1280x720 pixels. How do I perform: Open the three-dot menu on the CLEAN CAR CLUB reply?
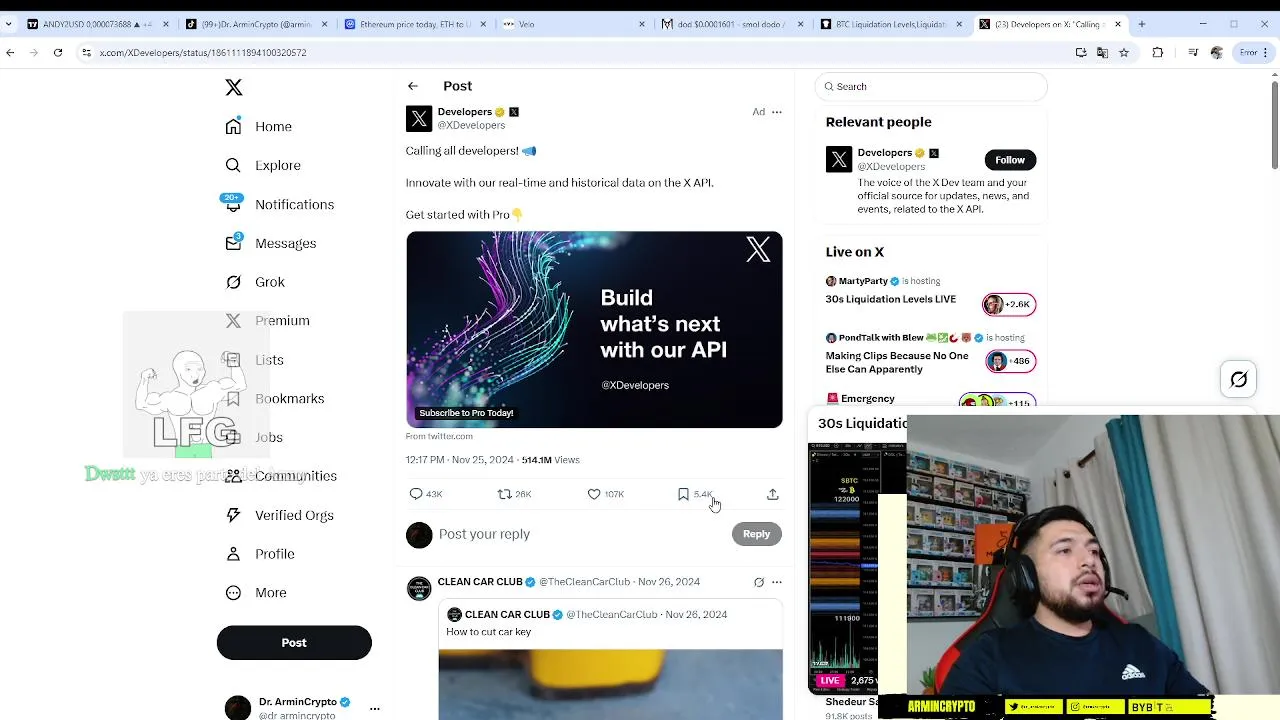click(x=777, y=582)
